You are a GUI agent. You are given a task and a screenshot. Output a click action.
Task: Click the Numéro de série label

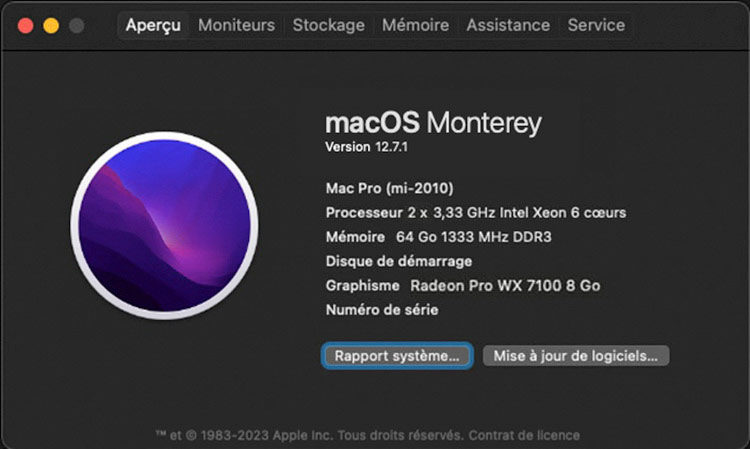coord(382,310)
